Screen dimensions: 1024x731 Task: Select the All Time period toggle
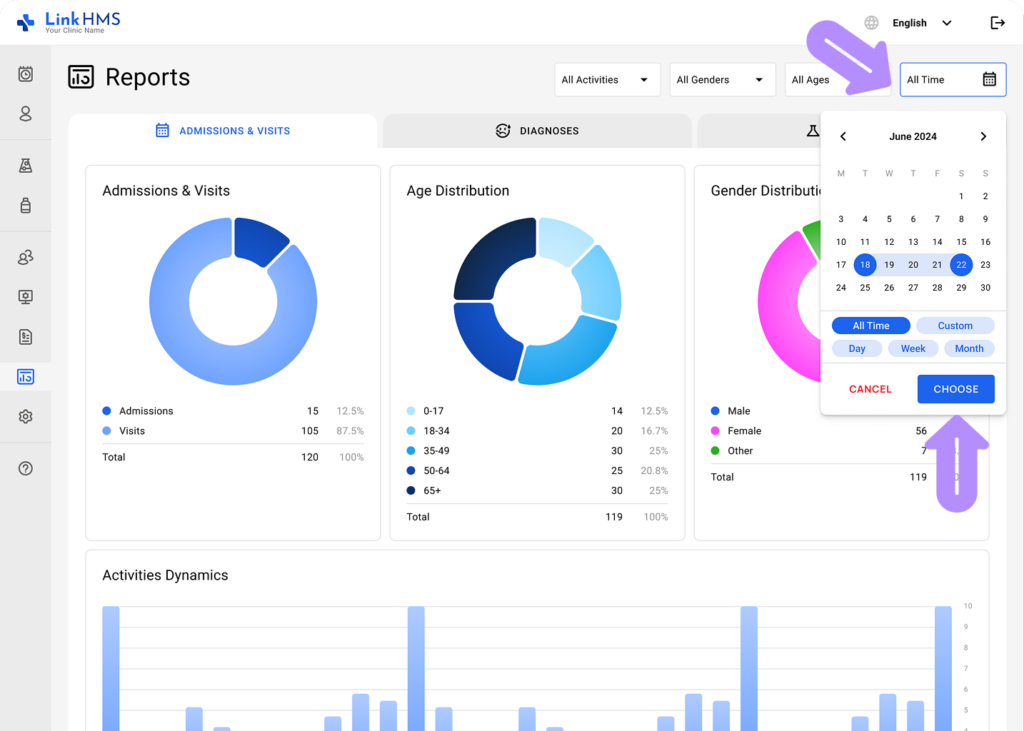pyautogui.click(x=870, y=325)
